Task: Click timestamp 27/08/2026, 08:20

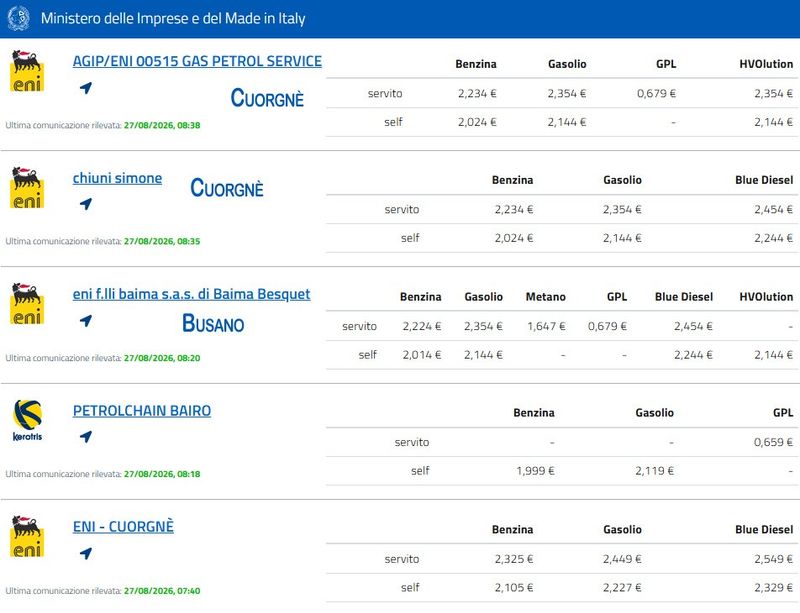Action: (162, 358)
